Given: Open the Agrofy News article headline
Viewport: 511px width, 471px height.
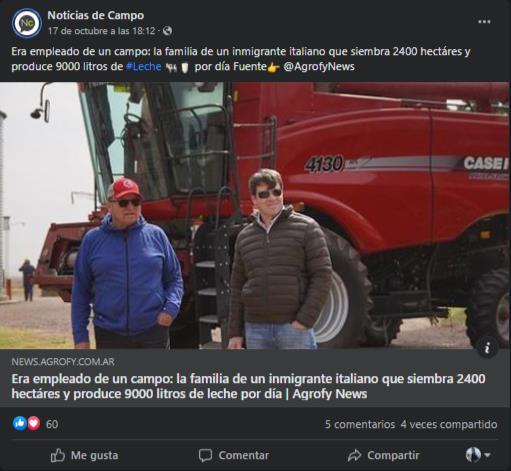Looking at the screenshot, I should pos(248,386).
